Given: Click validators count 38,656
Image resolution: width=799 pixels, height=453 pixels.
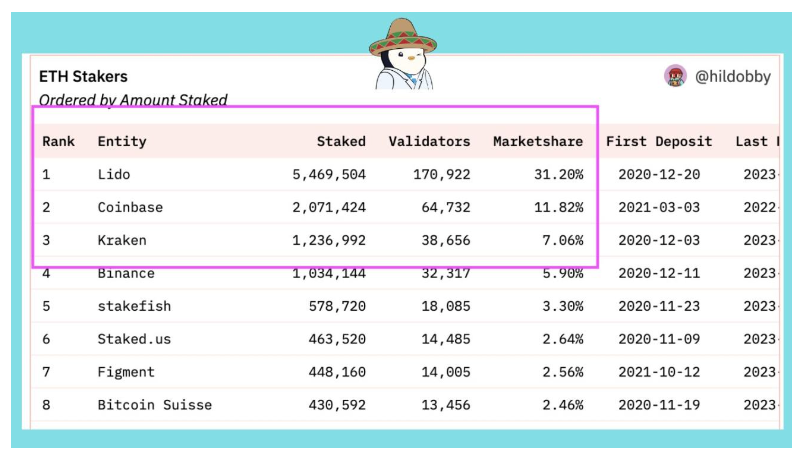Looking at the screenshot, I should tap(446, 240).
